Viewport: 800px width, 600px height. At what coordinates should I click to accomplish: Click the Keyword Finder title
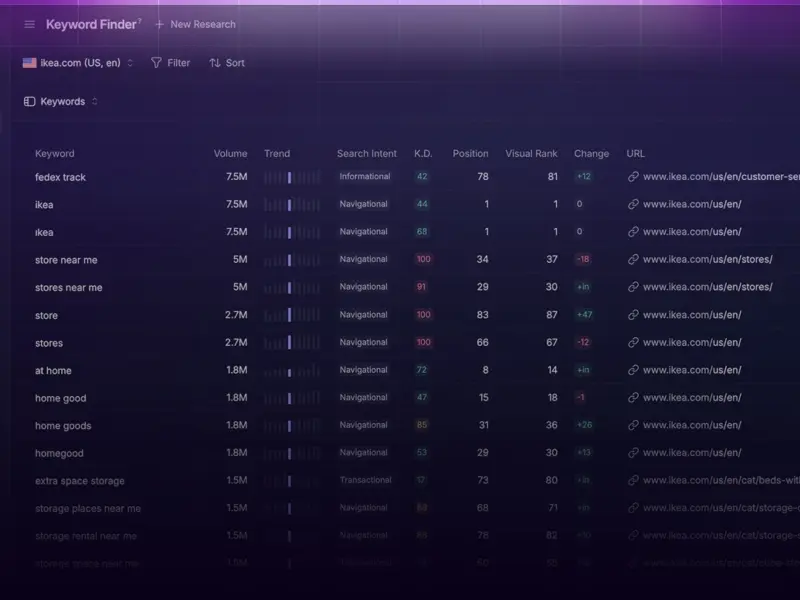91,24
